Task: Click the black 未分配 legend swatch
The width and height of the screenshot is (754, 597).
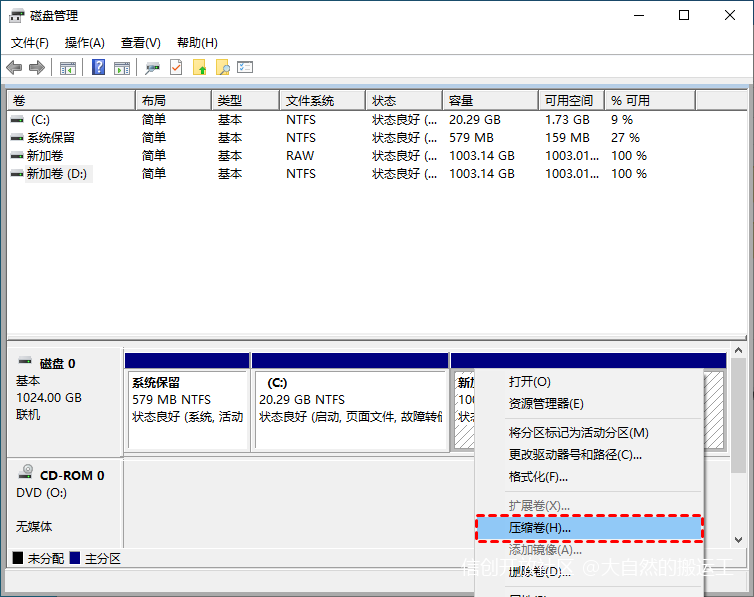Action: pos(18,558)
